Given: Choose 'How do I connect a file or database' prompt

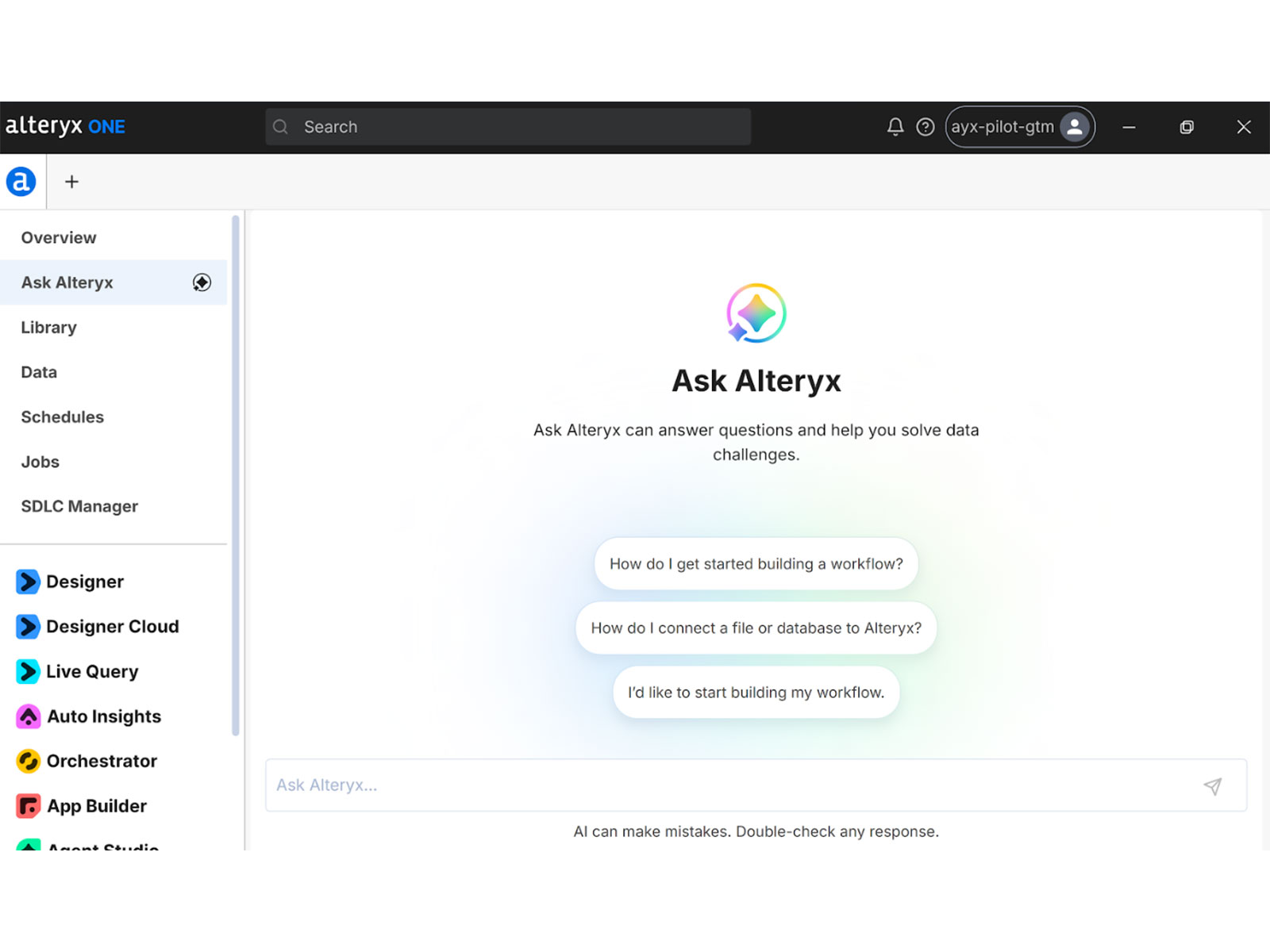Looking at the screenshot, I should point(756,628).
